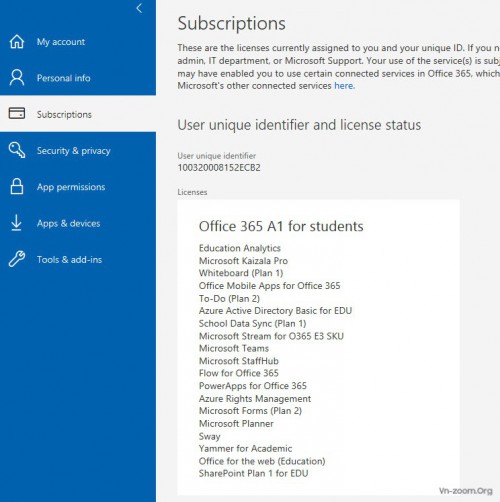This screenshot has height=502, width=500.
Task: Click the Tools & add-ins wrench icon
Action: (17, 259)
